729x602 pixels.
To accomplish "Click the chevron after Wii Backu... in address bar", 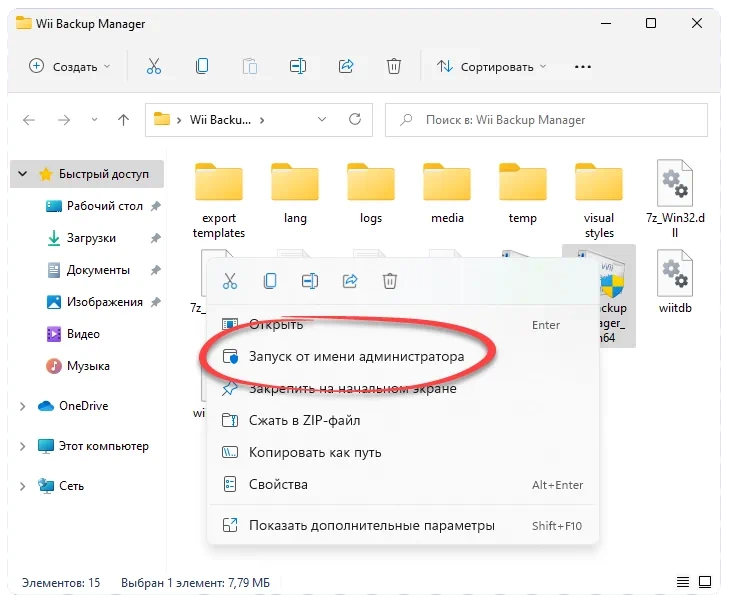I will point(262,120).
